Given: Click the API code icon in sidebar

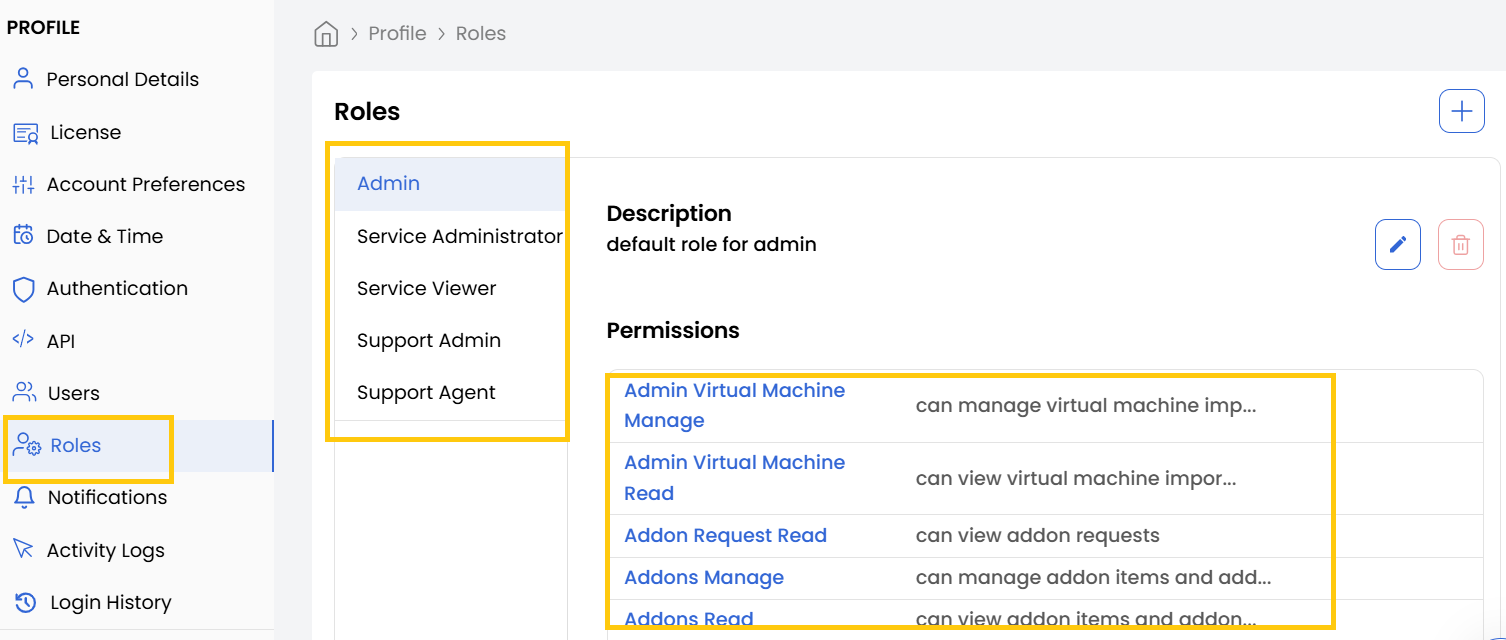Looking at the screenshot, I should click(22, 340).
